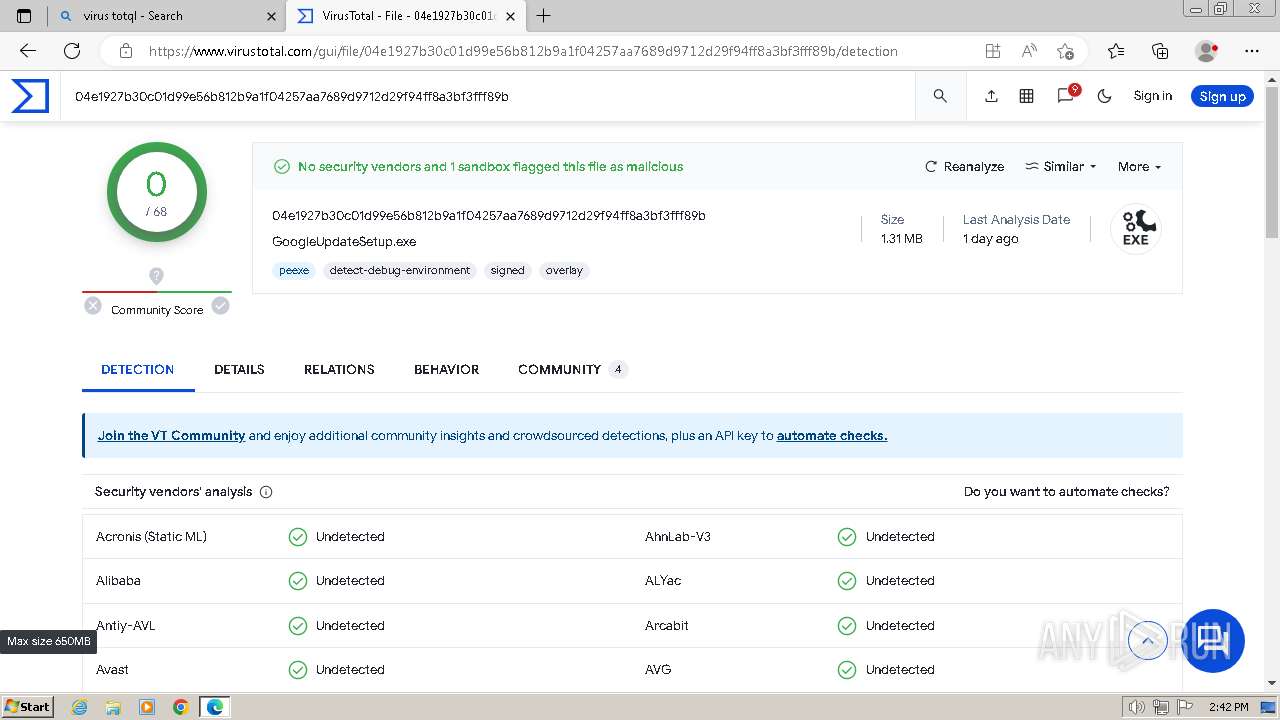Close the virus totql Search tab
1280x720 pixels.
(x=272, y=16)
